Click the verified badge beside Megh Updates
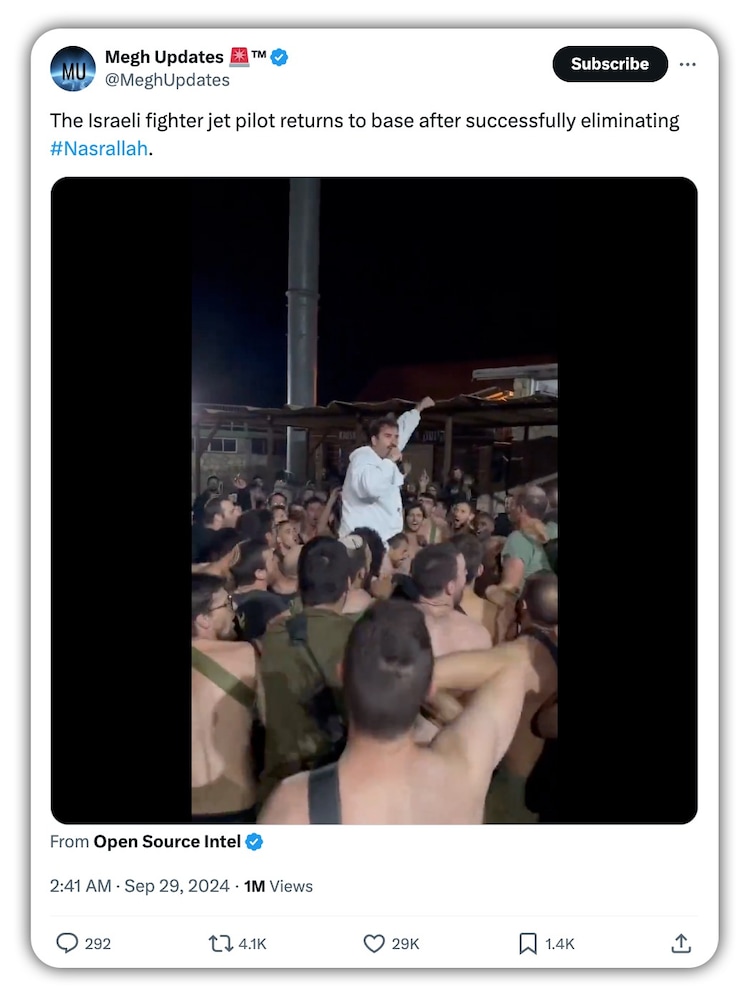Viewport: 750px width, 1000px height. [280, 58]
